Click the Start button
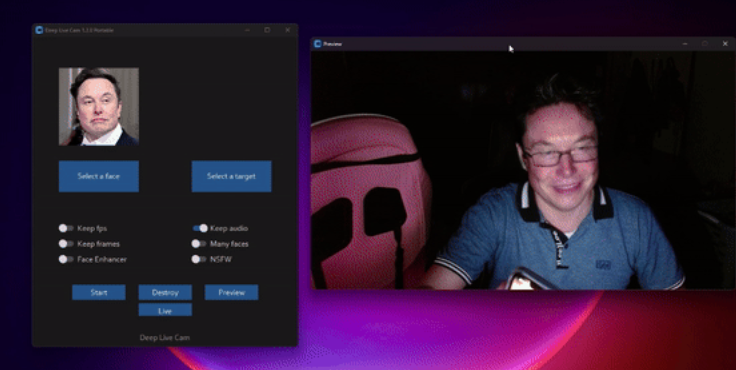 click(99, 292)
